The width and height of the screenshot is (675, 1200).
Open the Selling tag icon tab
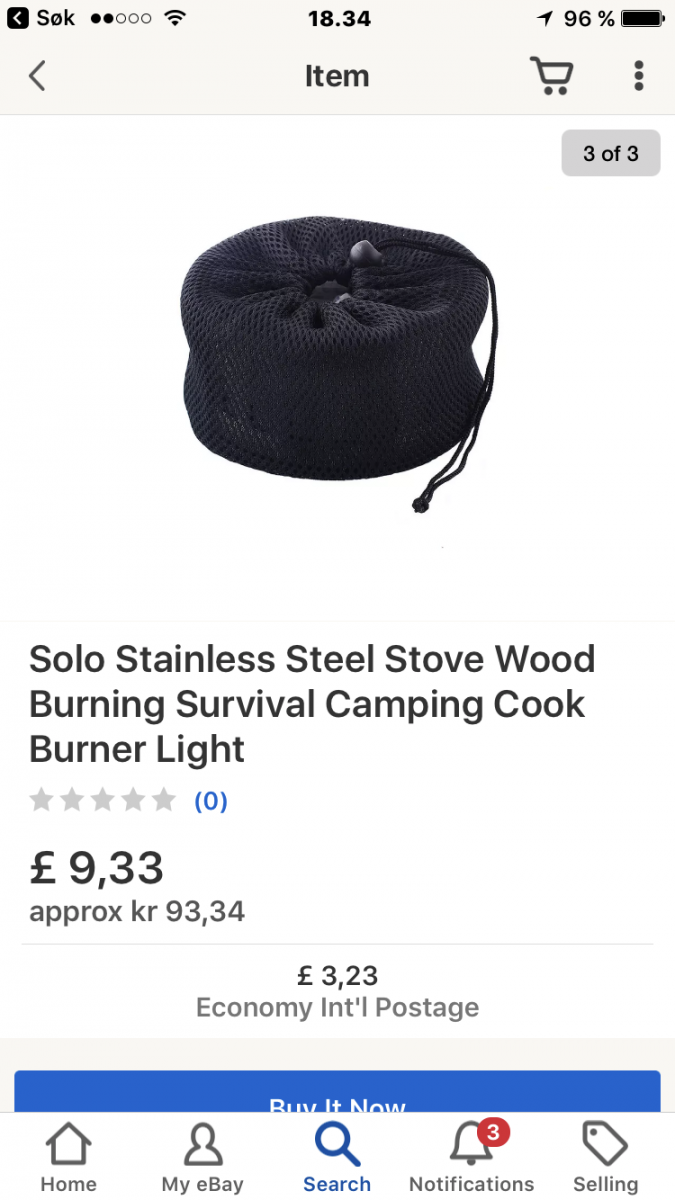click(605, 1157)
